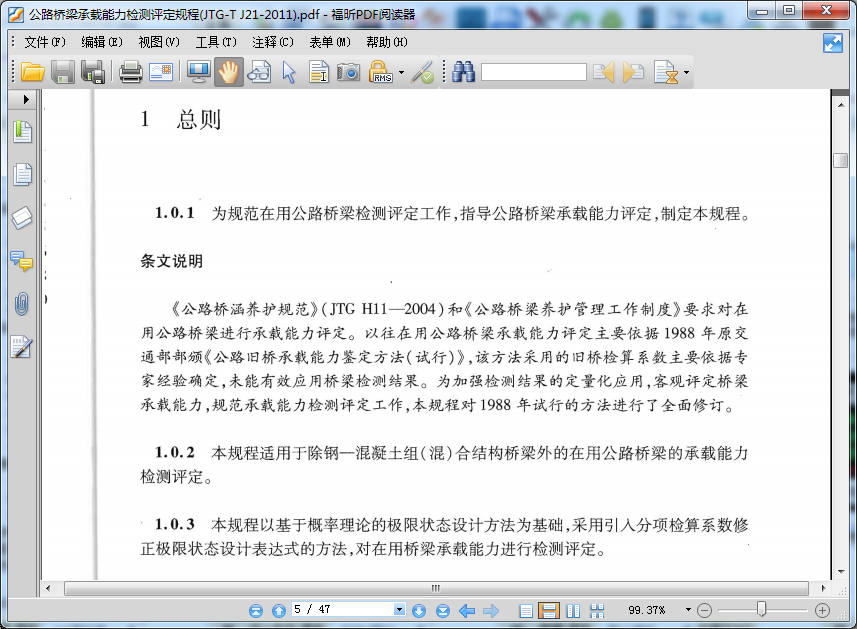Go to next search result

point(633,72)
